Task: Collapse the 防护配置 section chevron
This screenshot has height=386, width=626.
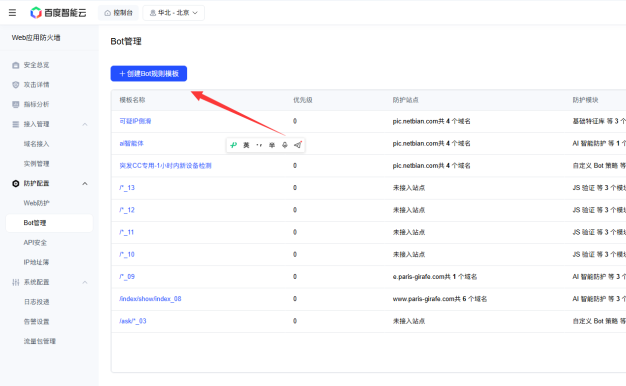Action: (x=85, y=184)
